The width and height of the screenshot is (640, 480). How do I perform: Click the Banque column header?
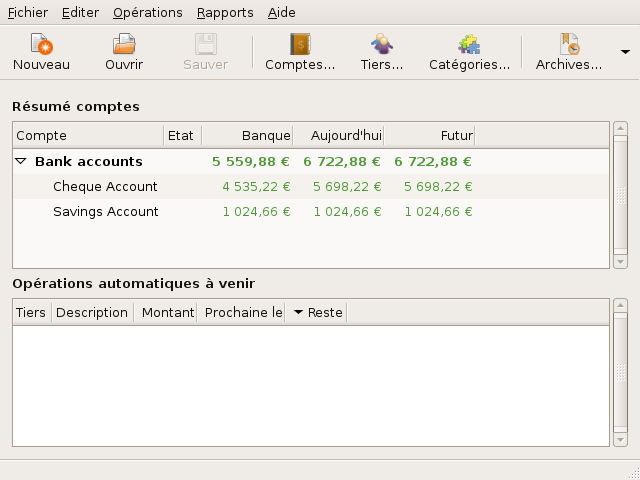(247, 135)
